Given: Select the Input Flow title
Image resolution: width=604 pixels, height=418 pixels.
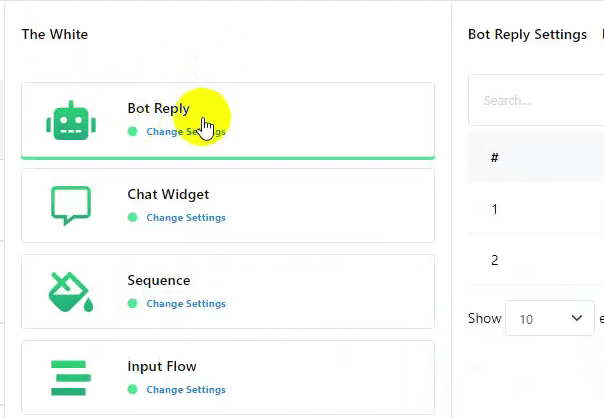Looking at the screenshot, I should 162,367.
